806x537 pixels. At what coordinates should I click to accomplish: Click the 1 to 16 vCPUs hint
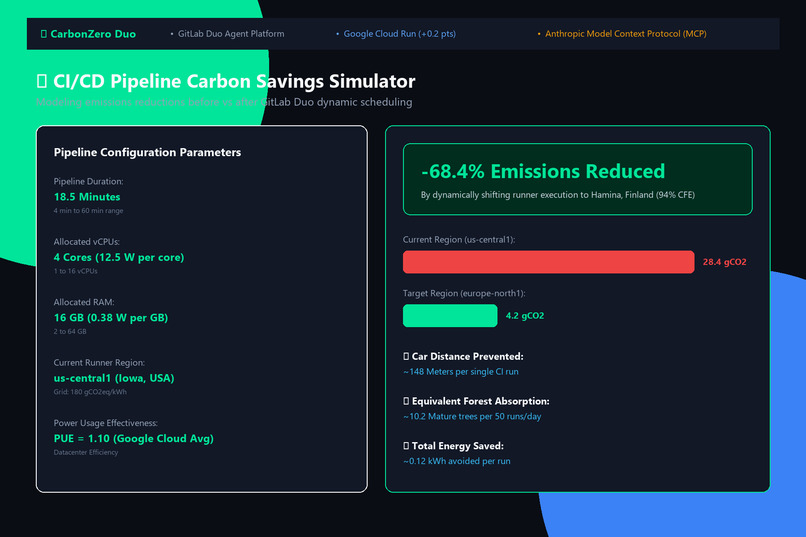(76, 271)
